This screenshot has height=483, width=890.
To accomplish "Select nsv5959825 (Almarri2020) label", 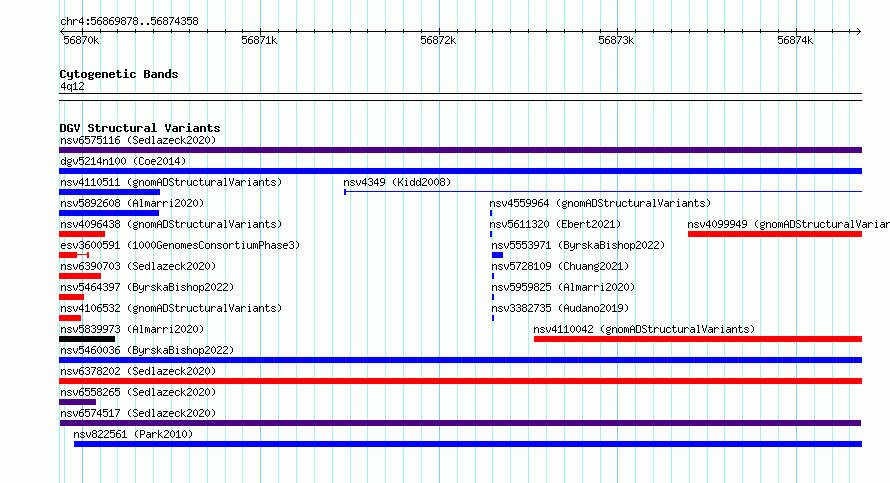I will (563, 287).
